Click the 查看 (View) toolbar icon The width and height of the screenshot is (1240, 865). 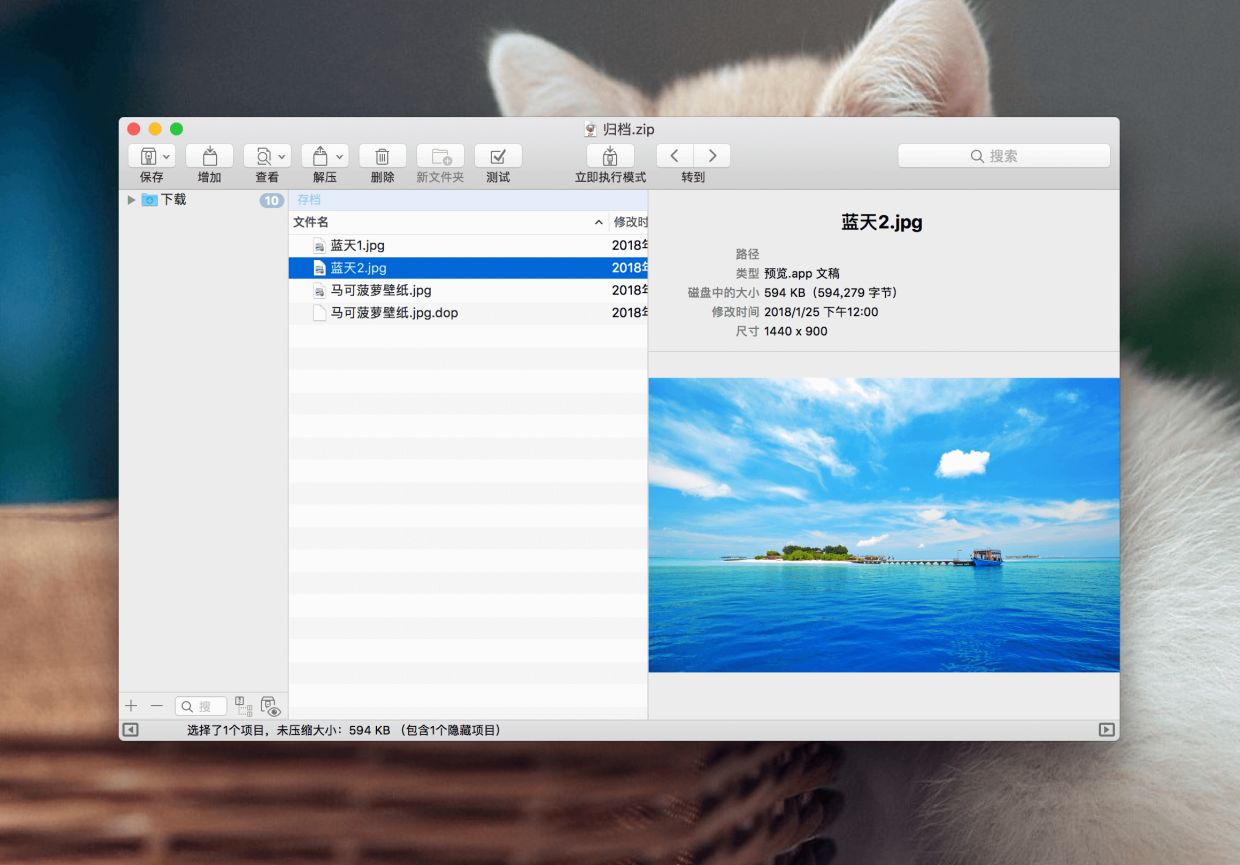(x=262, y=156)
